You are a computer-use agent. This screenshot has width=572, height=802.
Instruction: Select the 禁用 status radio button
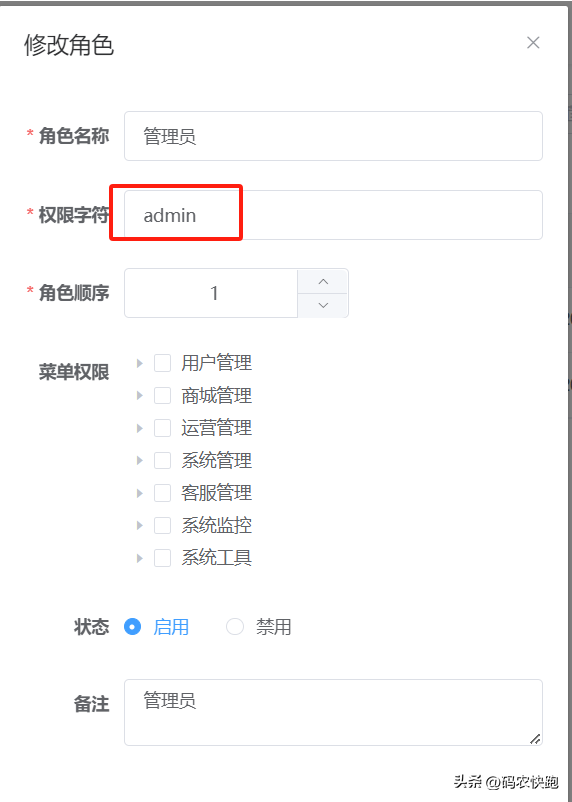tap(235, 627)
